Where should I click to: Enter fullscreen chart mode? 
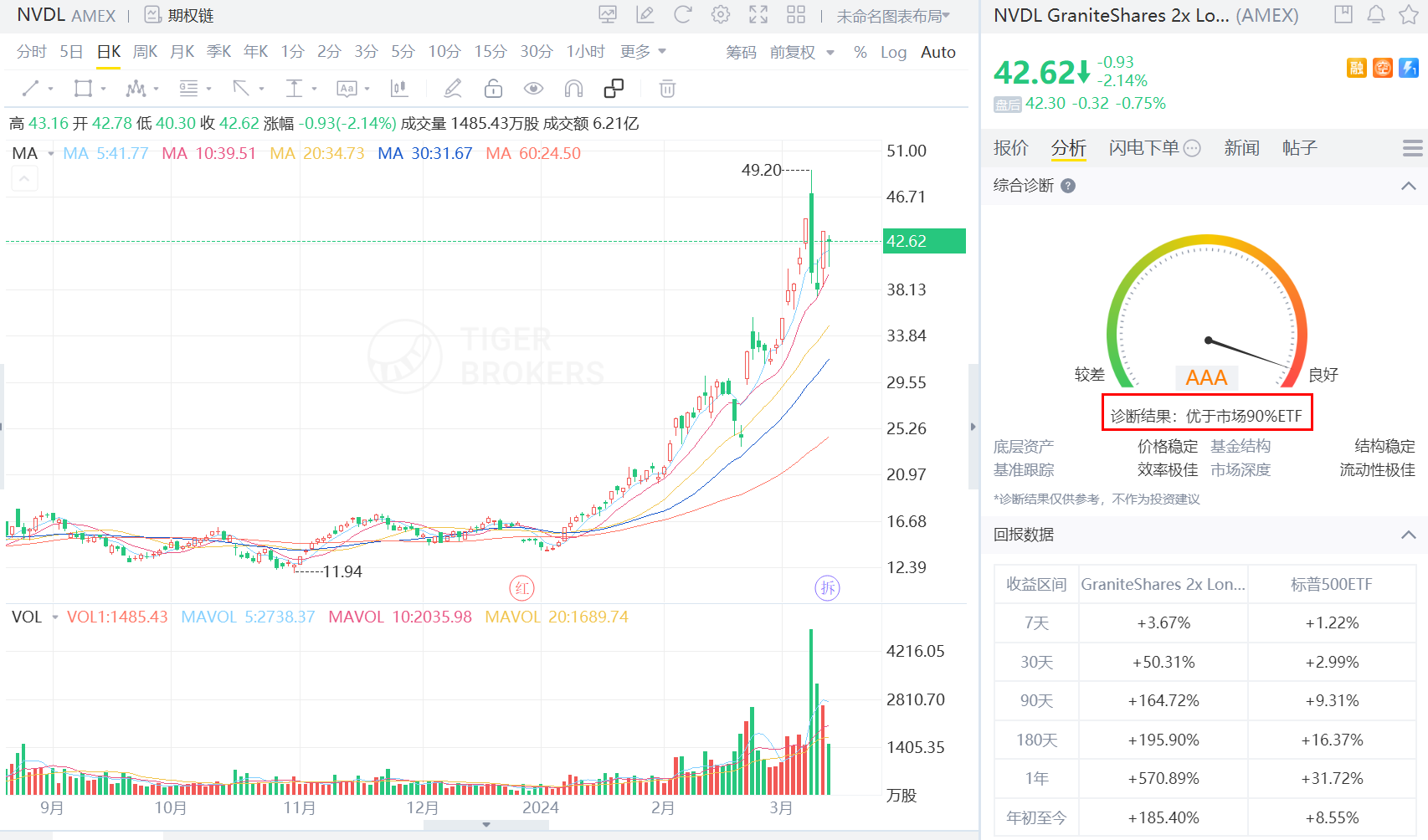click(758, 15)
